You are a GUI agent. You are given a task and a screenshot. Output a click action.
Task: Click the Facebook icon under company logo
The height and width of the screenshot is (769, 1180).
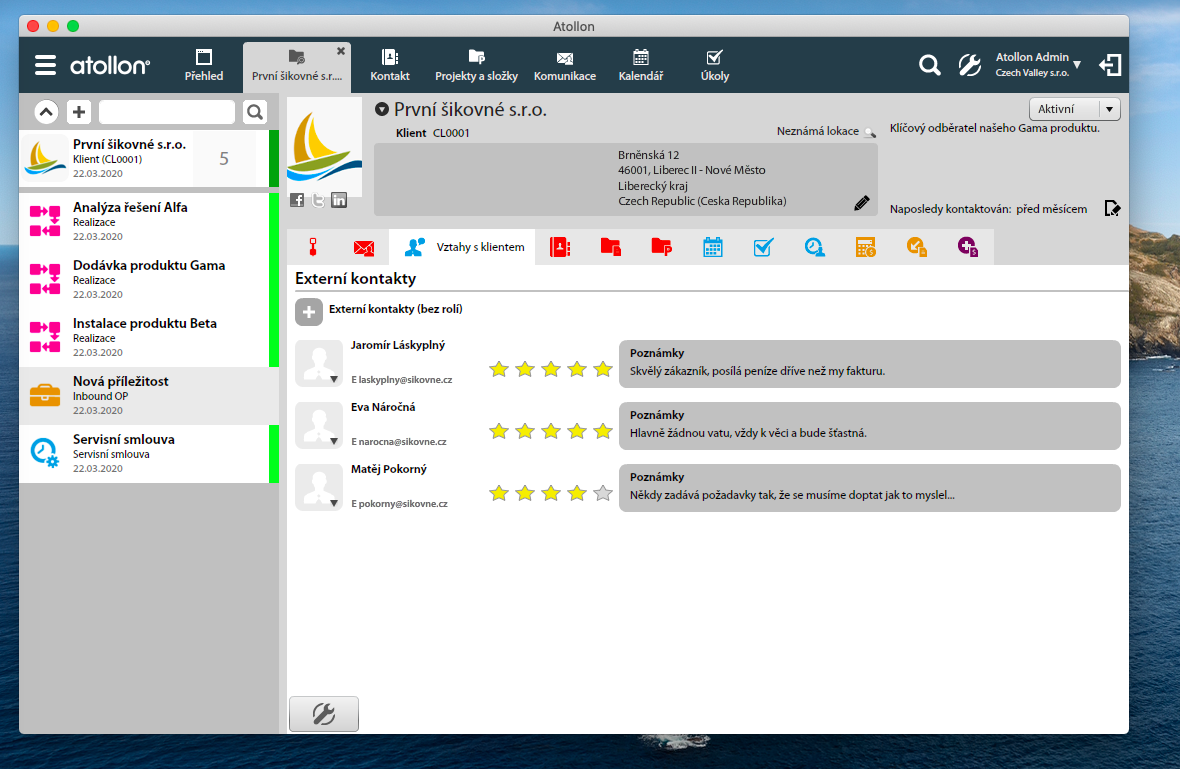point(297,200)
